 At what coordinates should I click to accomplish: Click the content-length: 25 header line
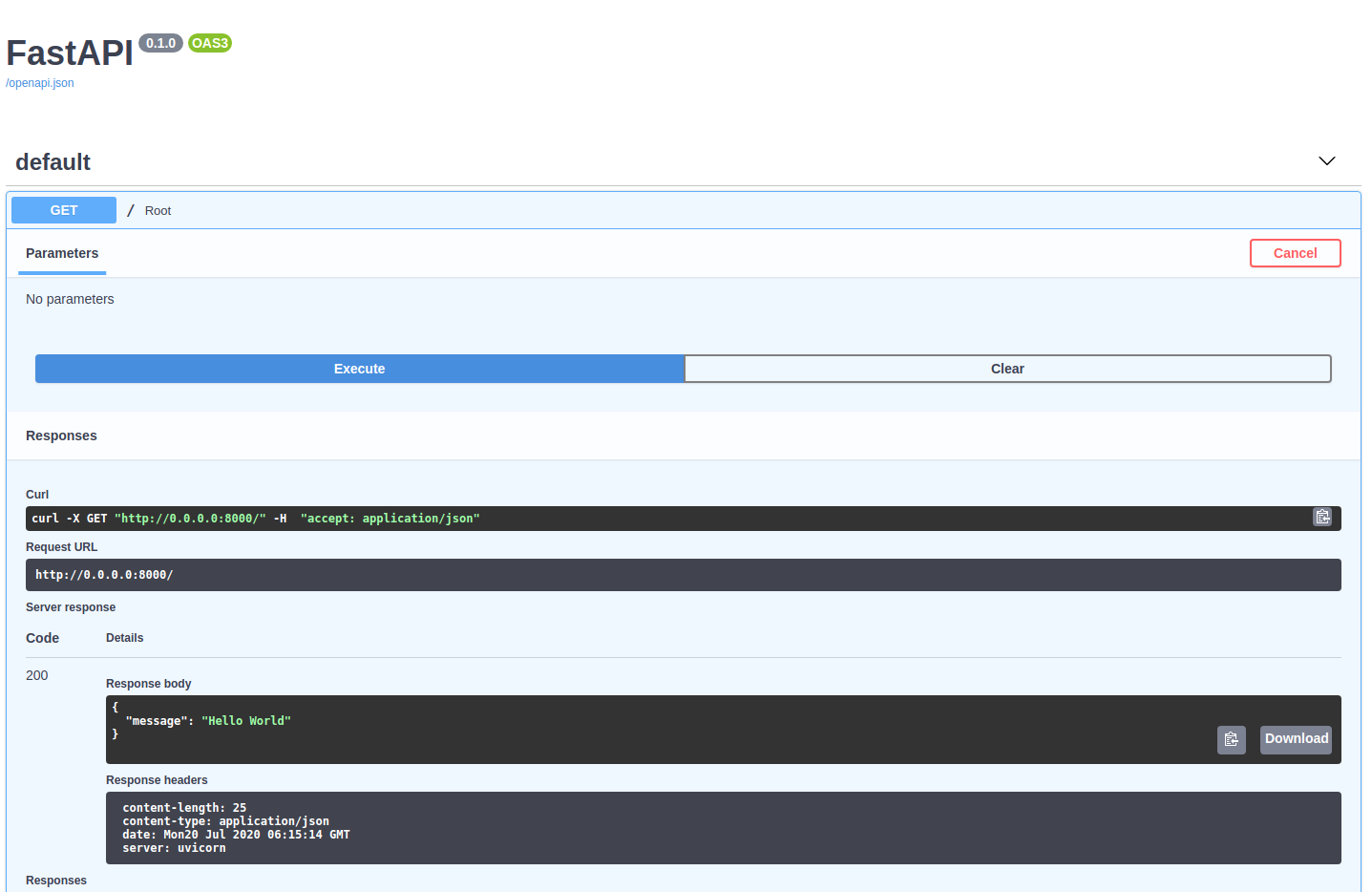point(184,808)
